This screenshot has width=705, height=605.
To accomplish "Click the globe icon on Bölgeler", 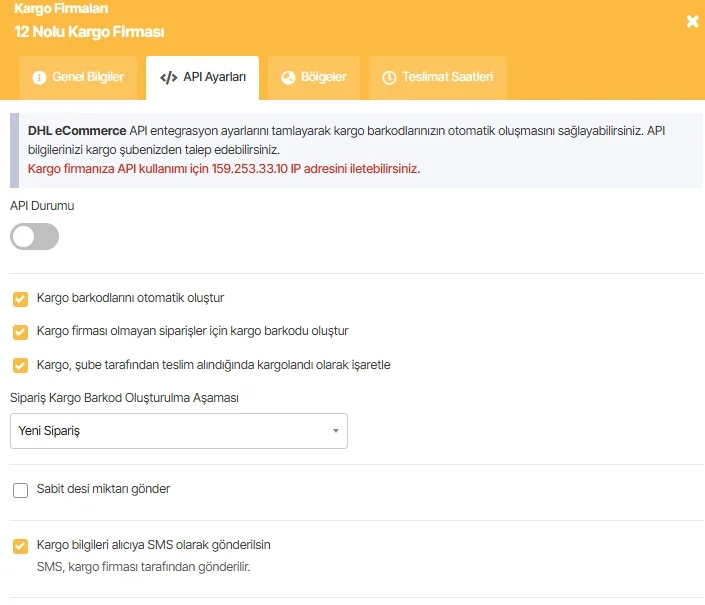I will point(288,78).
